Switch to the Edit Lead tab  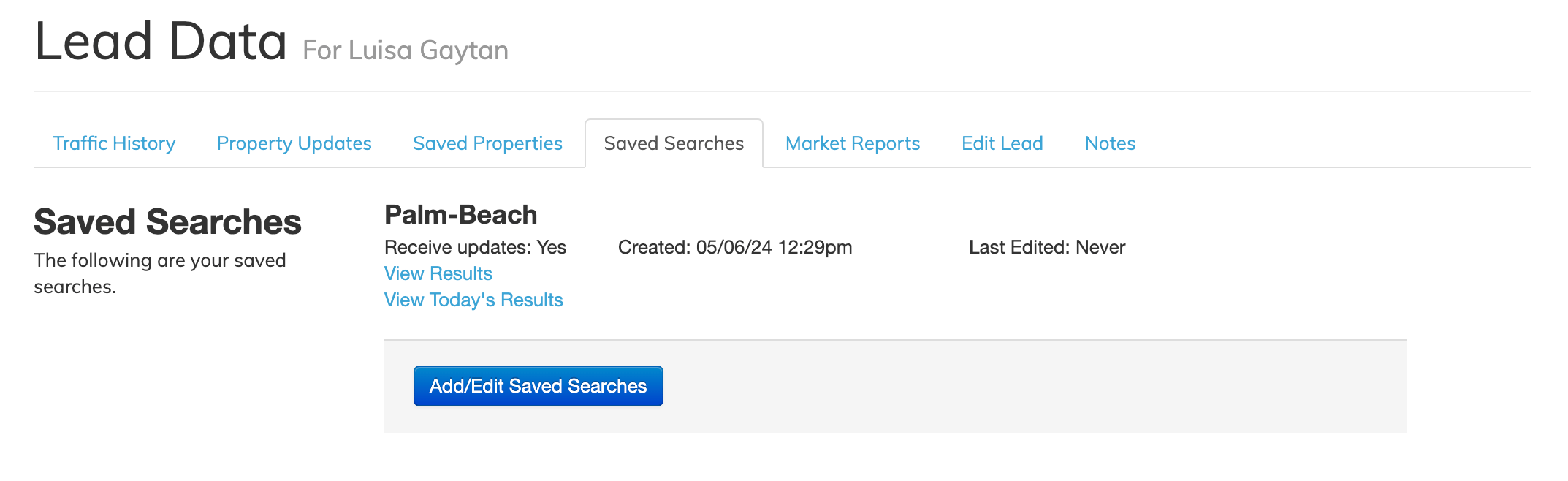[1002, 143]
